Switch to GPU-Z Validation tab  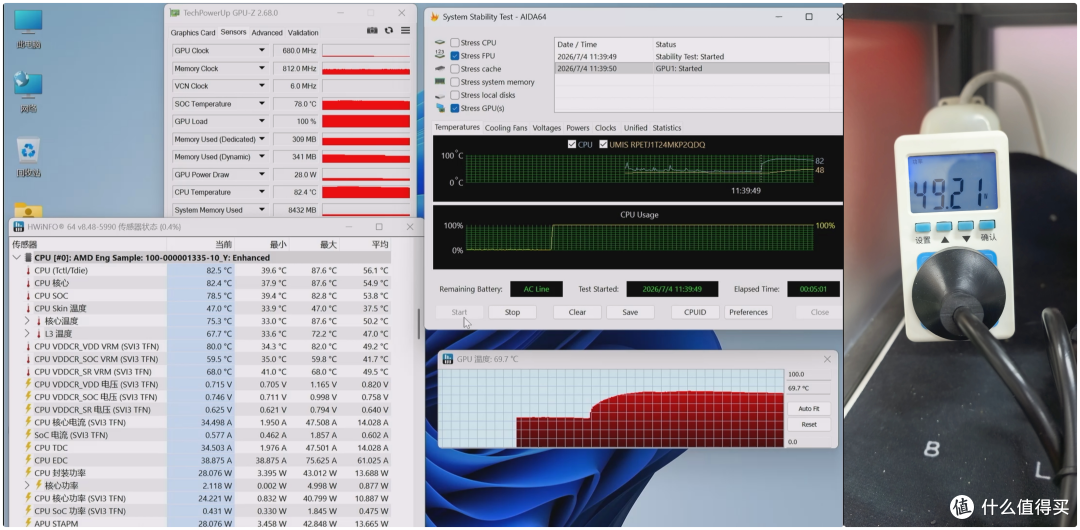[303, 32]
